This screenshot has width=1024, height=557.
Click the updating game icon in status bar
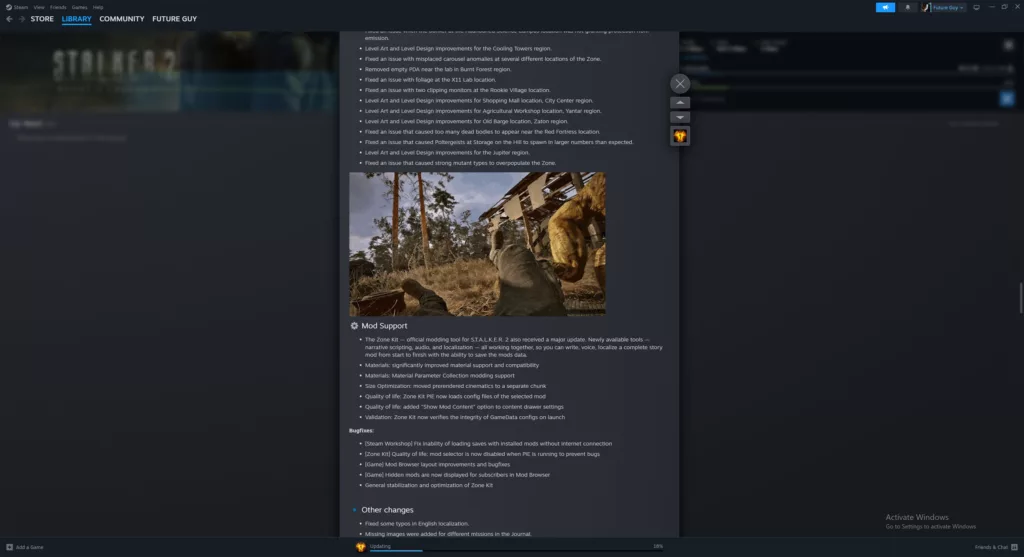[360, 547]
